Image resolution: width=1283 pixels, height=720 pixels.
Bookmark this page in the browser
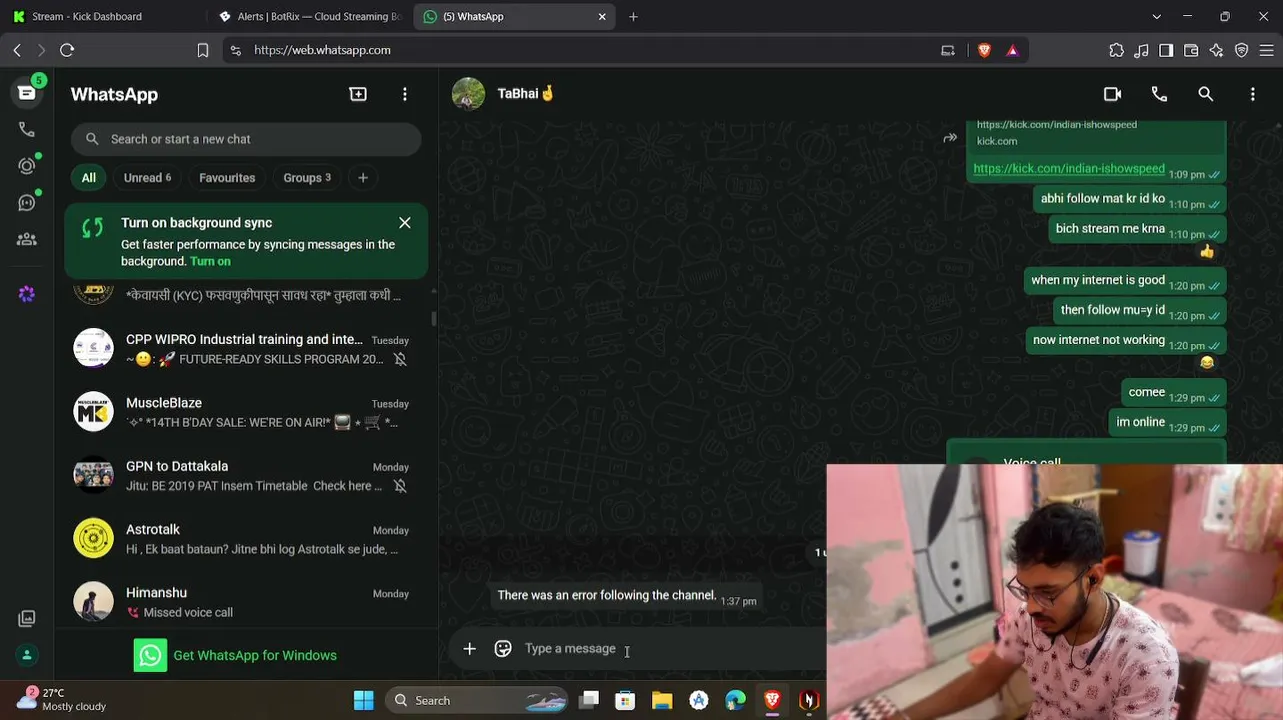tap(203, 50)
